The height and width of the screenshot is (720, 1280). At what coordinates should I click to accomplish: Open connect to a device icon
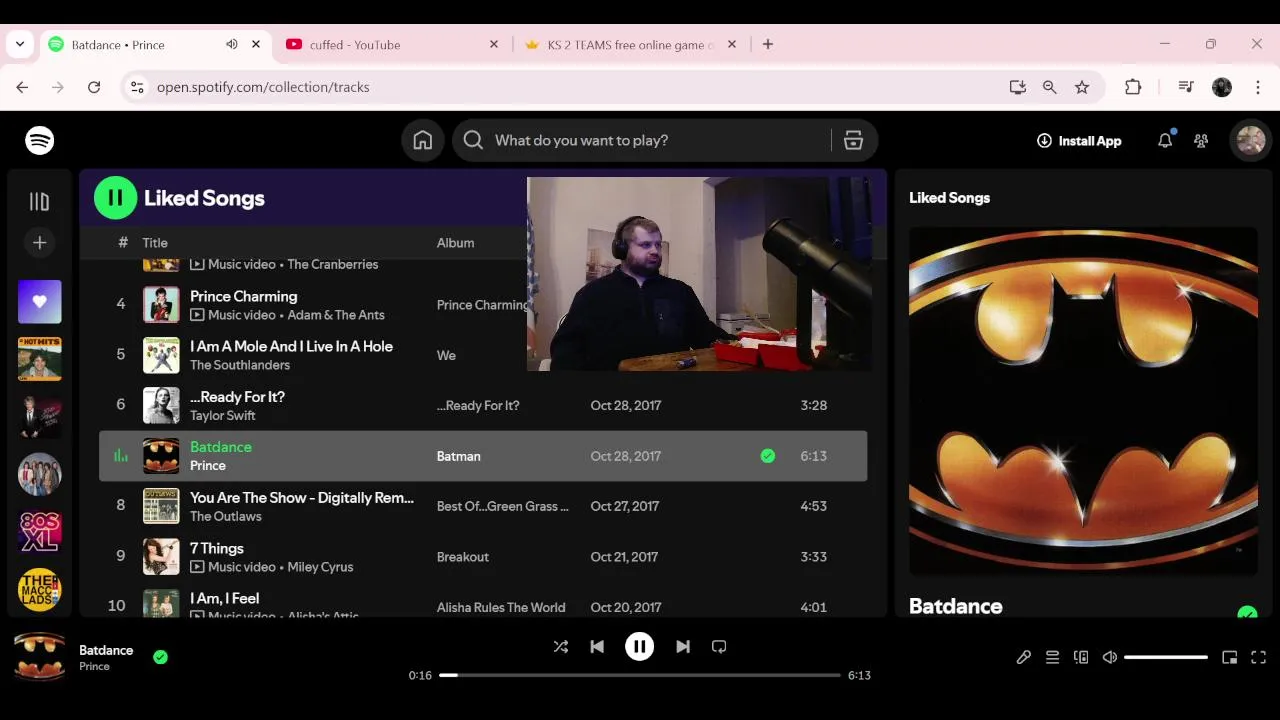(x=1081, y=657)
